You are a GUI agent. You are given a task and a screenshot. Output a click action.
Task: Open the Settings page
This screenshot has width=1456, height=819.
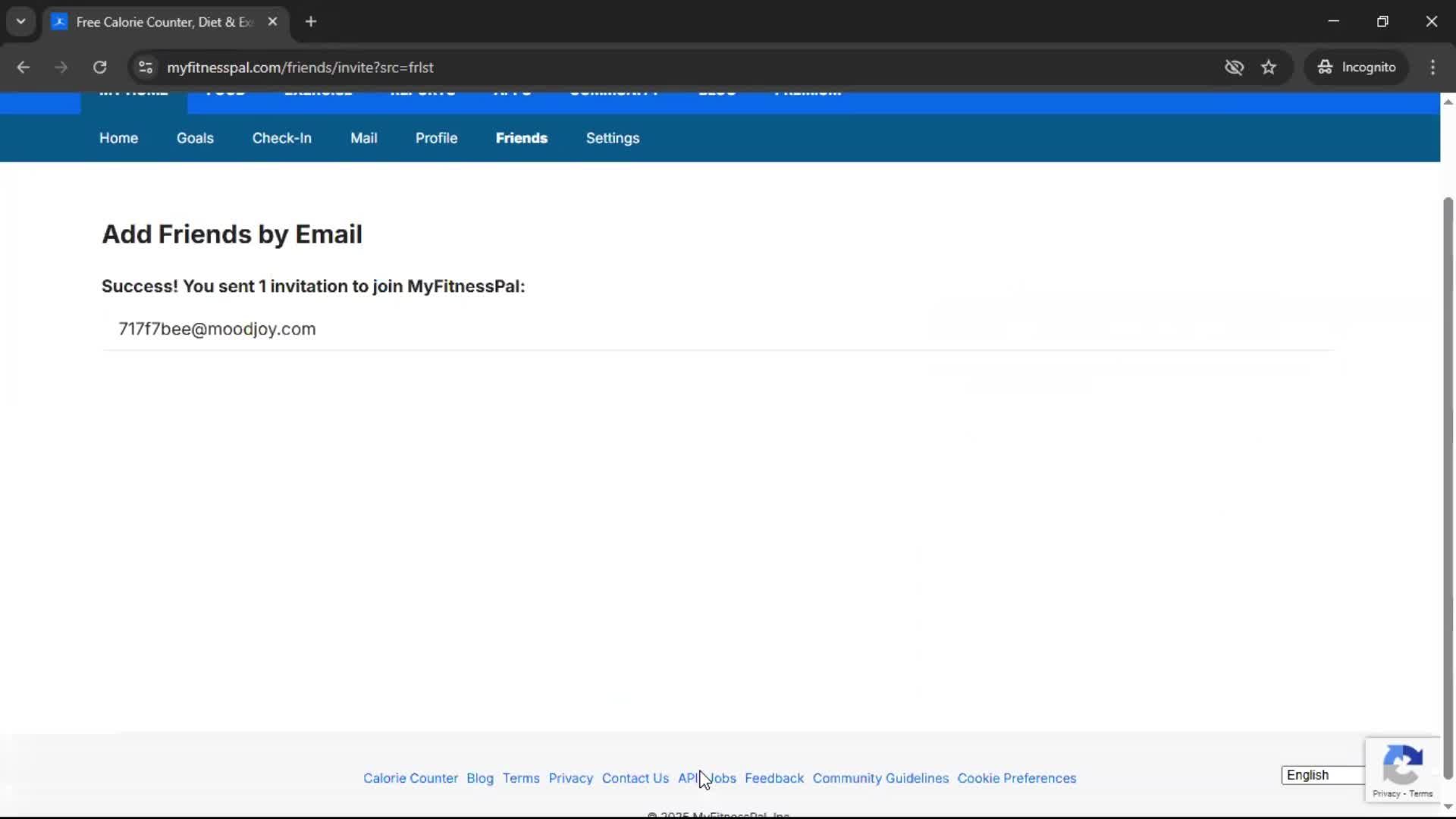point(613,138)
